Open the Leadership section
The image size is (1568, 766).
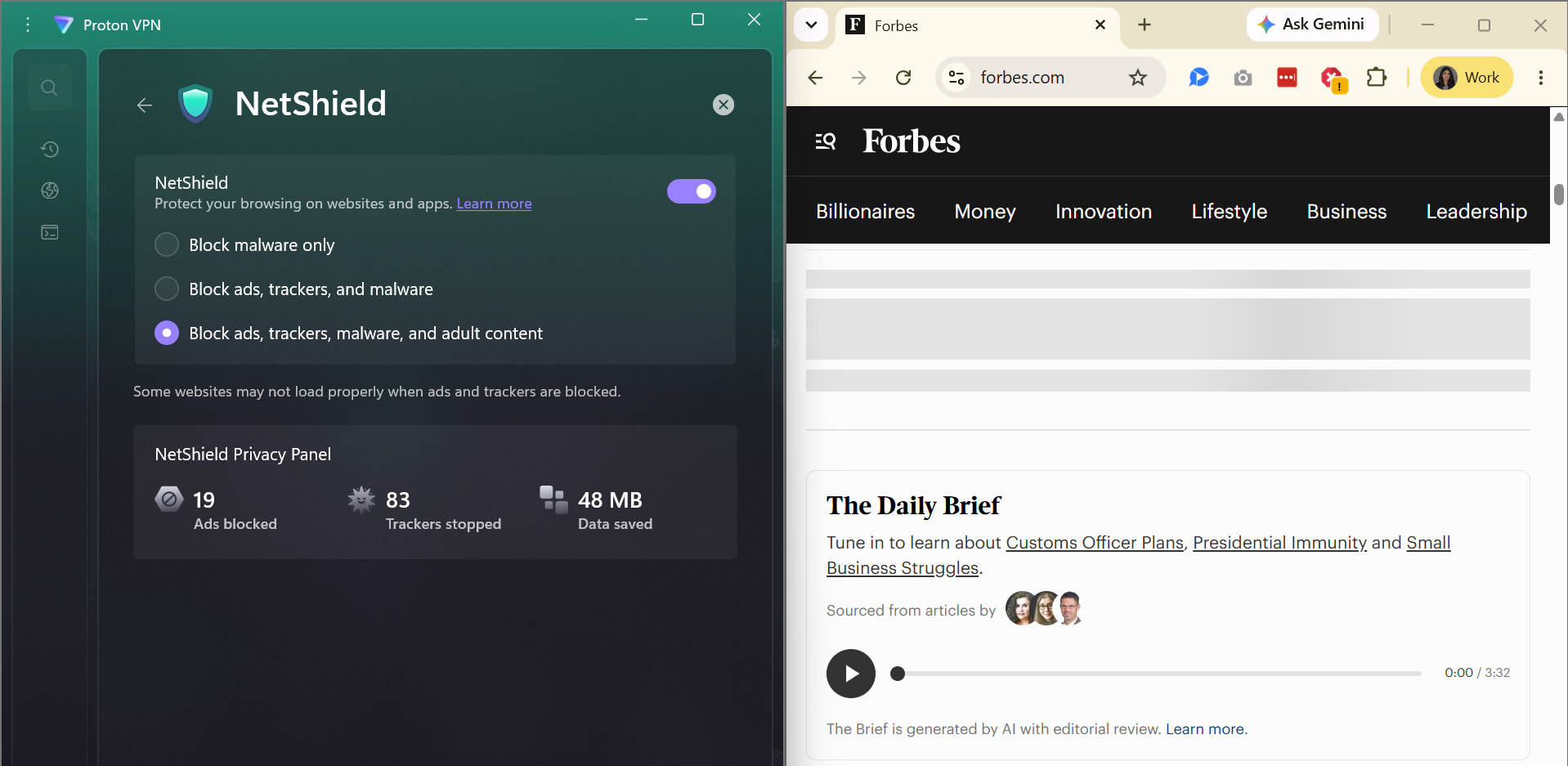click(1476, 212)
